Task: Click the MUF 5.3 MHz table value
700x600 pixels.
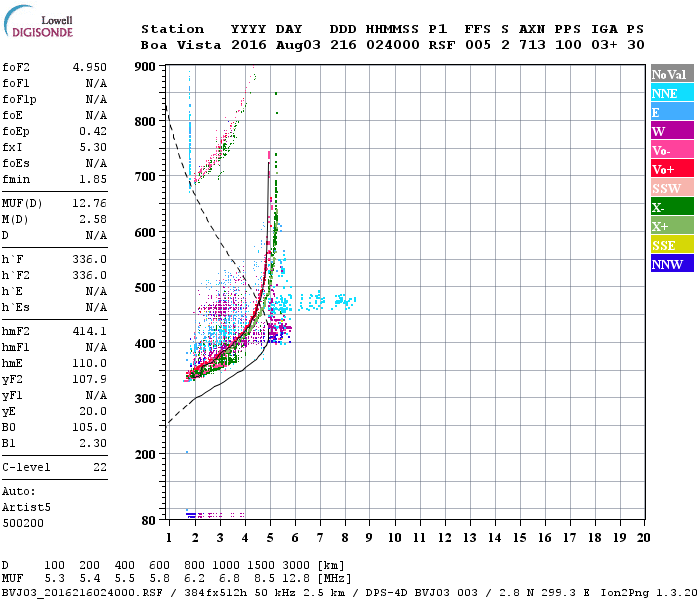Action: tap(54, 579)
